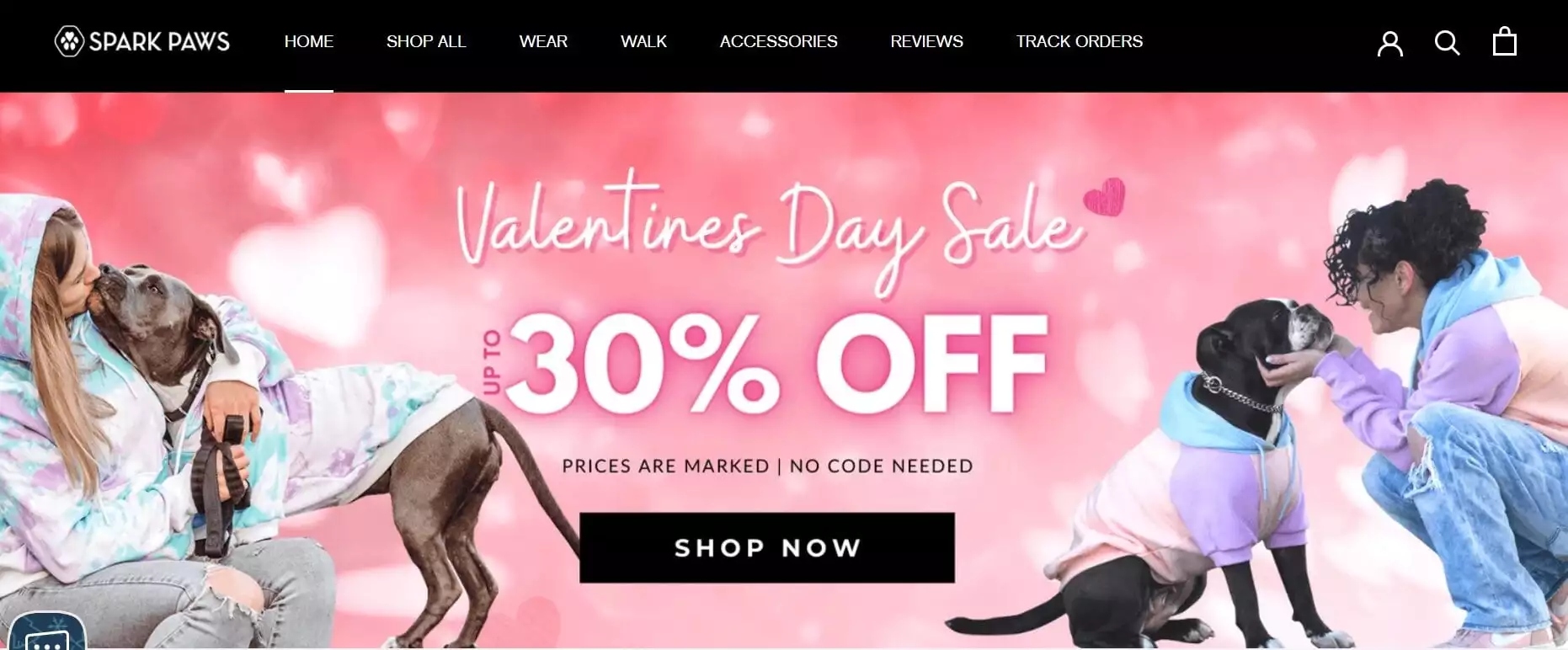Click the SPARK PAWS logo text

[159, 41]
